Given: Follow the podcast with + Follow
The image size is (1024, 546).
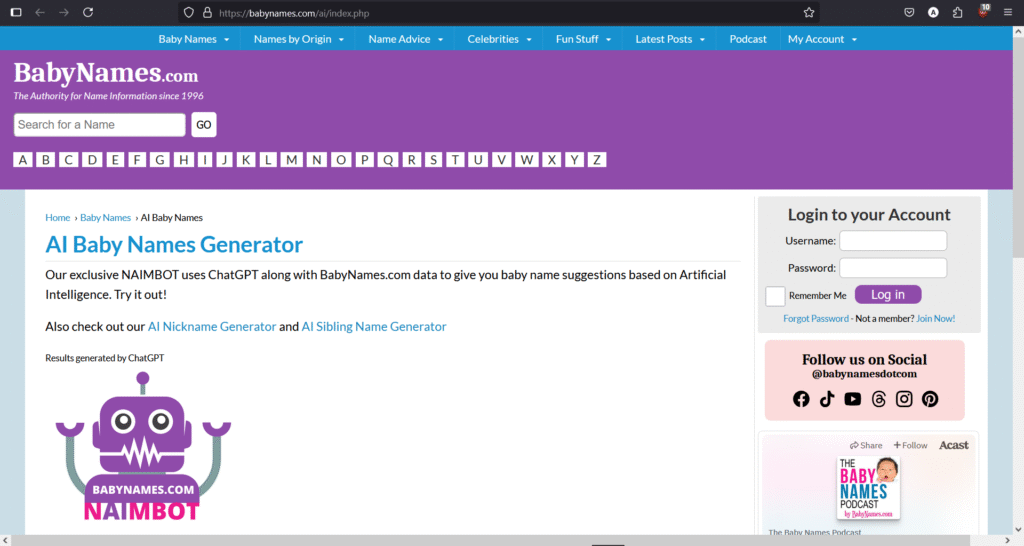Looking at the screenshot, I should point(910,445).
